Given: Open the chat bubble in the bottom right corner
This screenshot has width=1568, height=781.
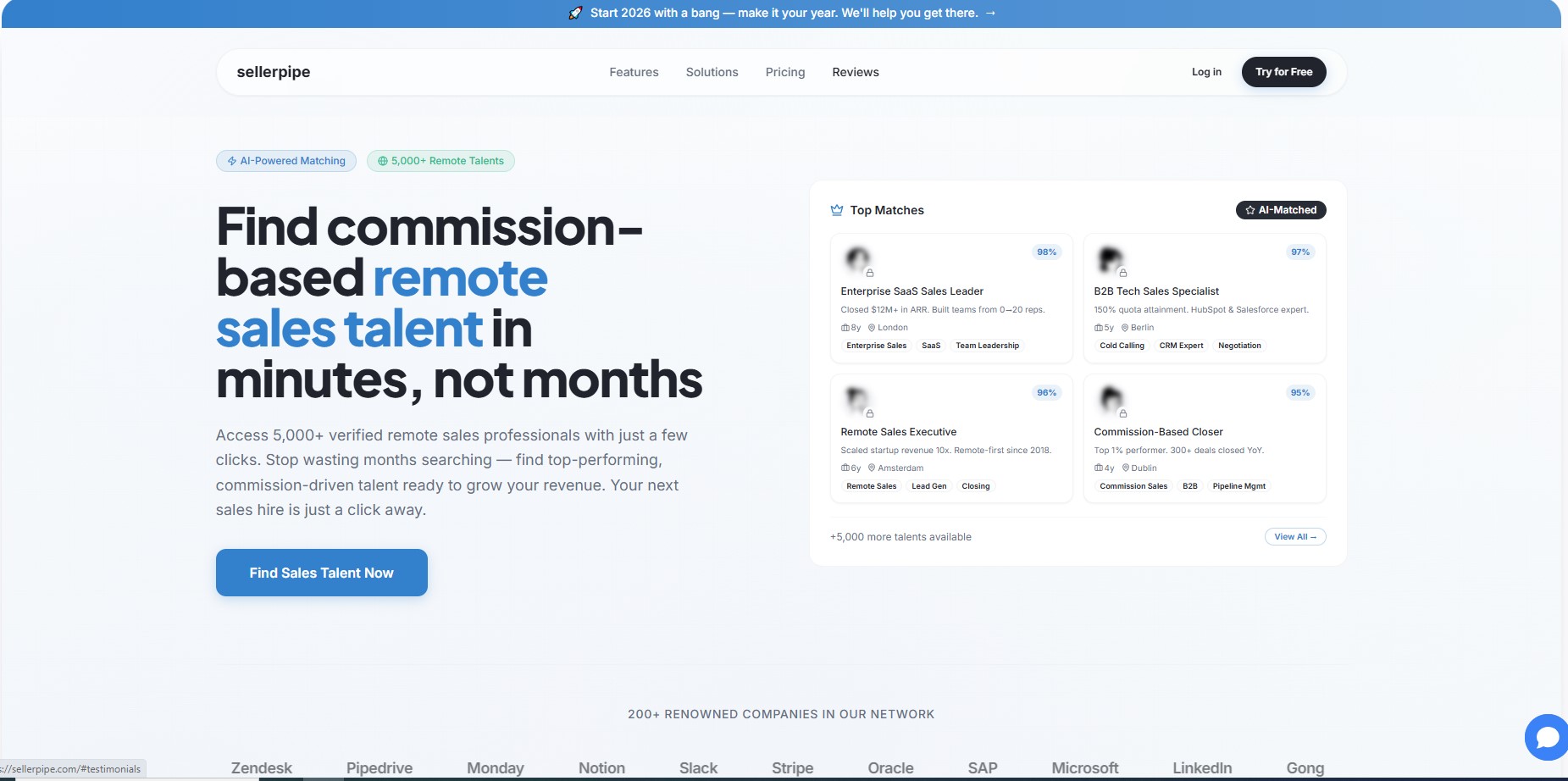Looking at the screenshot, I should tap(1548, 737).
